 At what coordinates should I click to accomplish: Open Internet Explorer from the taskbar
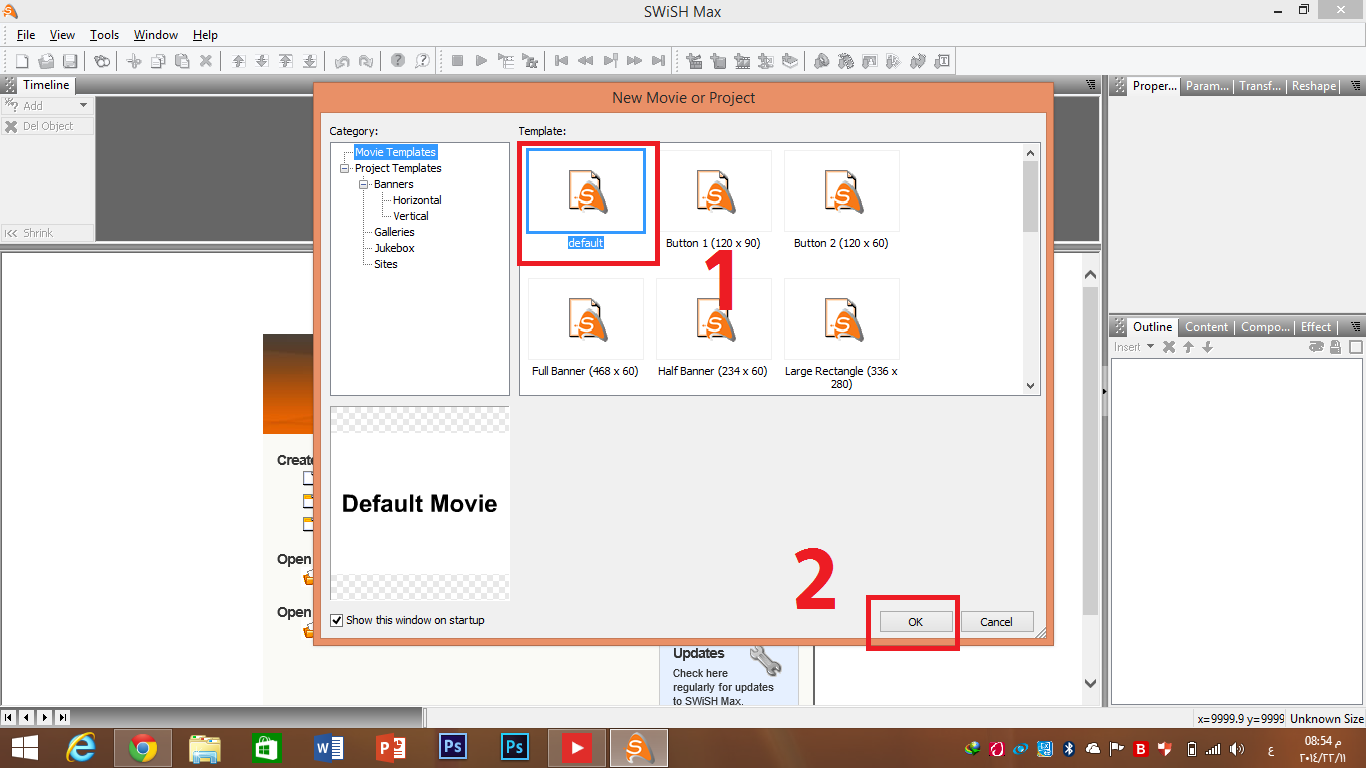81,748
